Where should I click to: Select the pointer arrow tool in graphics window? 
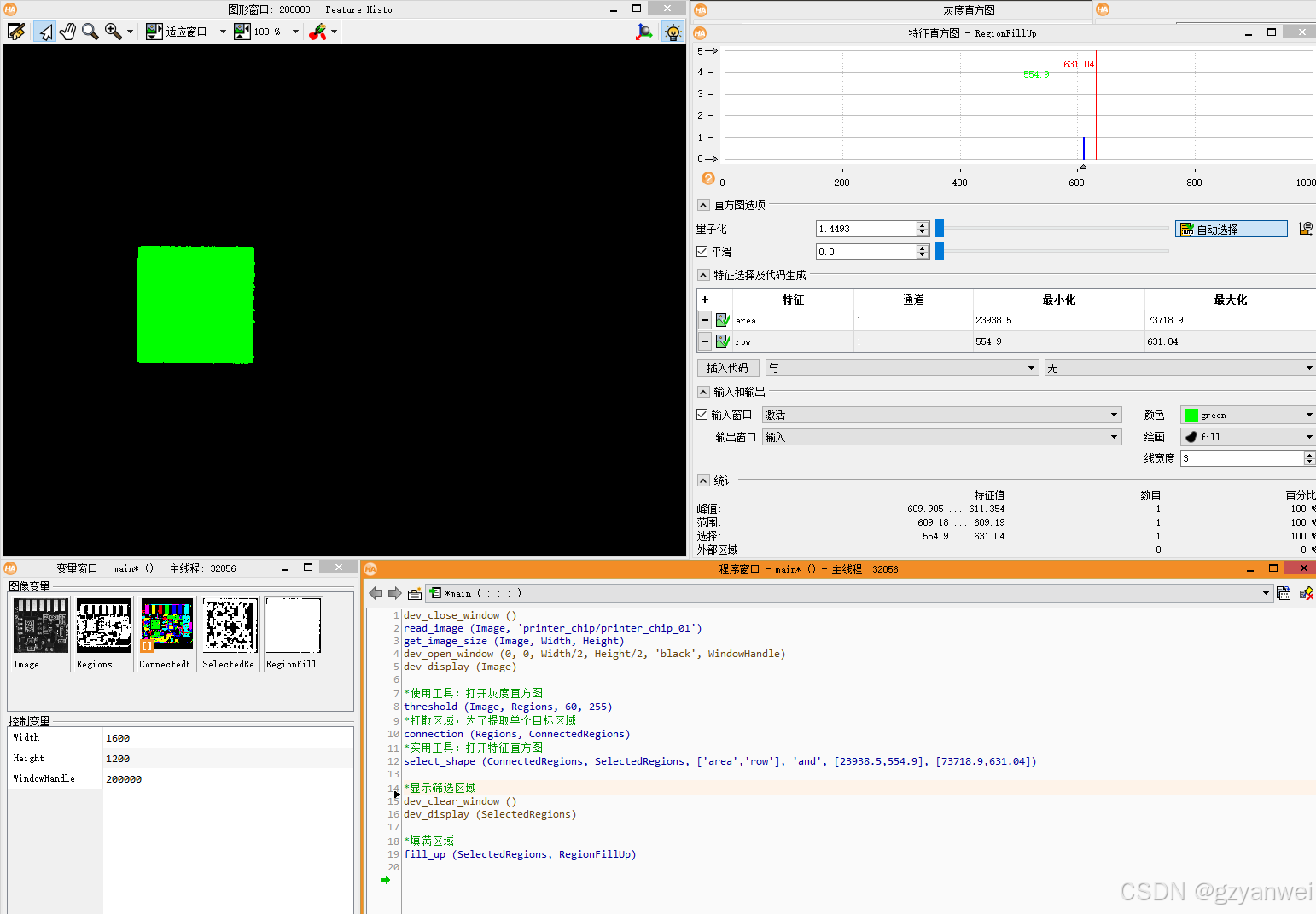pos(45,32)
